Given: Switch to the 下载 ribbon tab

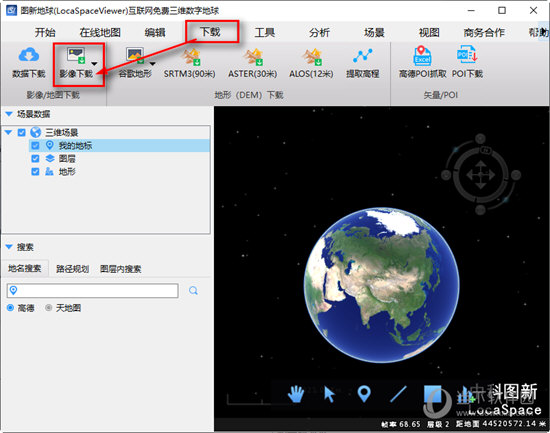Looking at the screenshot, I should click(210, 32).
